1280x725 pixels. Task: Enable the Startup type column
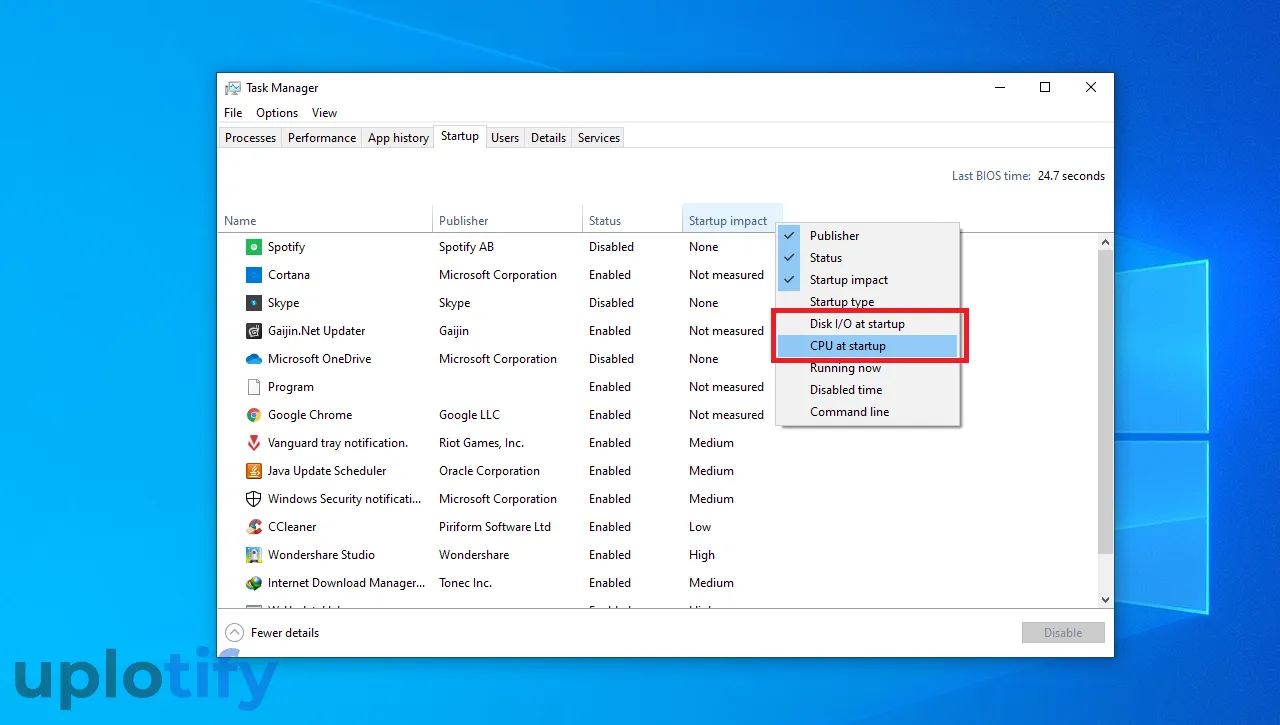[x=868, y=302]
